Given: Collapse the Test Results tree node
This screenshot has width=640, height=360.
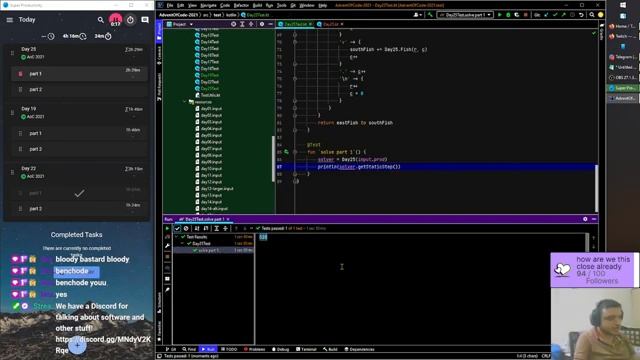Looking at the screenshot, I should tap(177, 237).
